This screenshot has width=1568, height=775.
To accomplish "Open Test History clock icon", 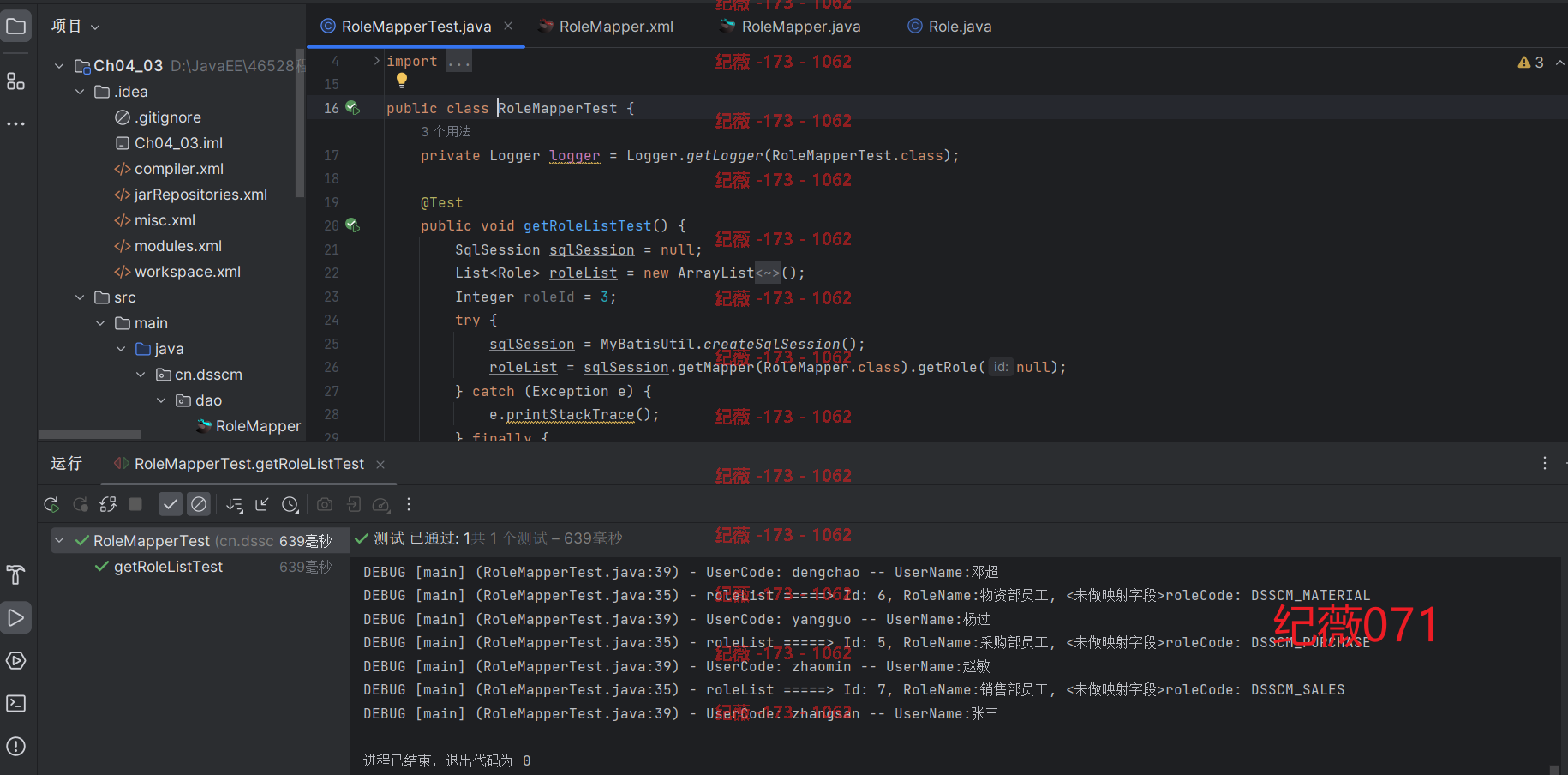I will click(x=290, y=504).
